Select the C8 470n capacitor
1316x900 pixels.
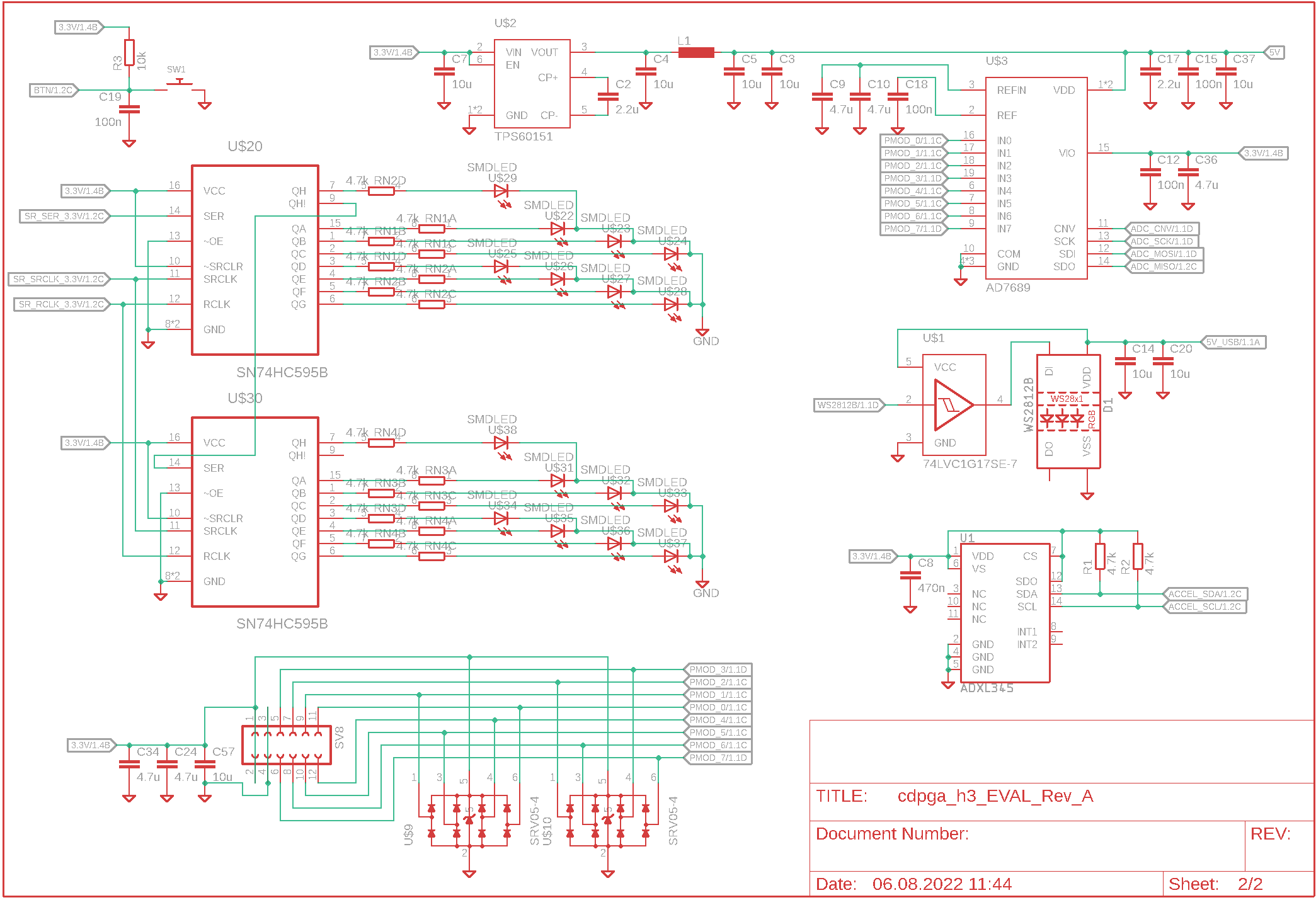pos(910,575)
